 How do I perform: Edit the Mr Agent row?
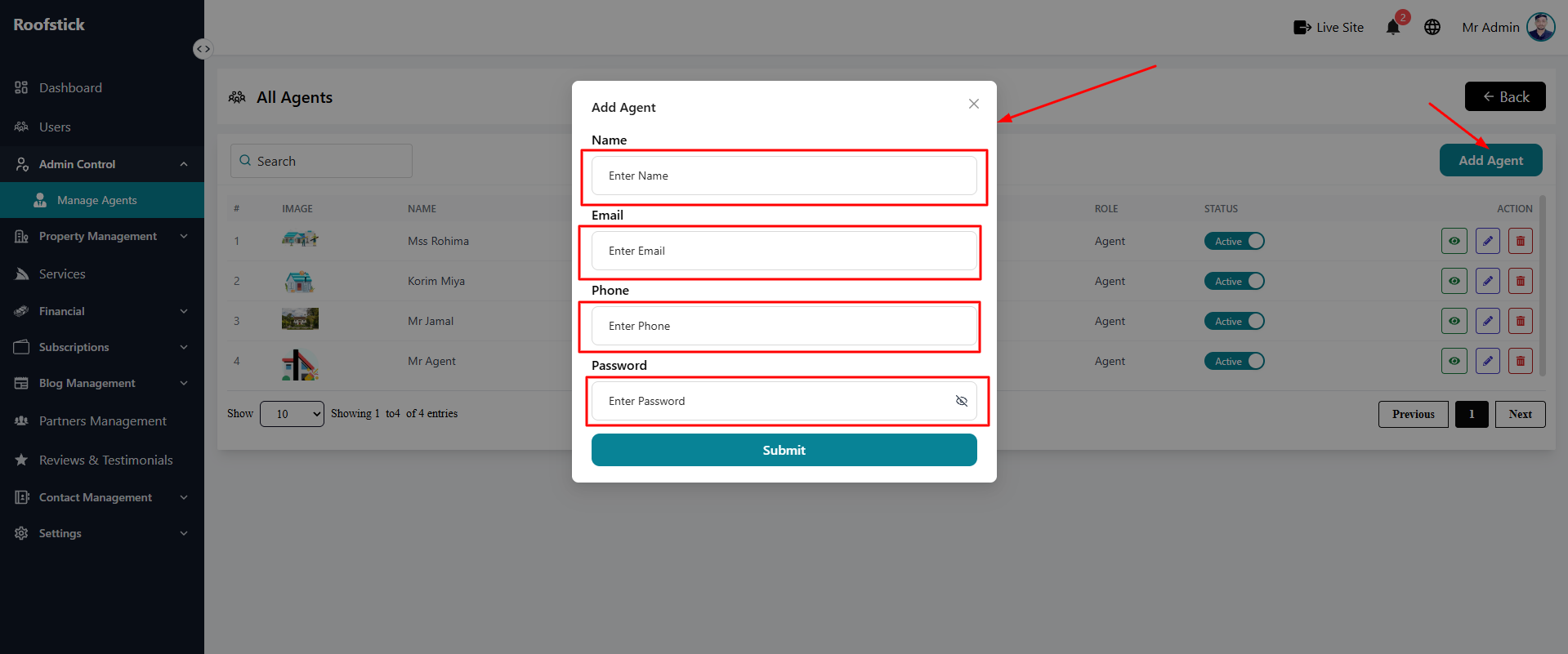pos(1488,361)
